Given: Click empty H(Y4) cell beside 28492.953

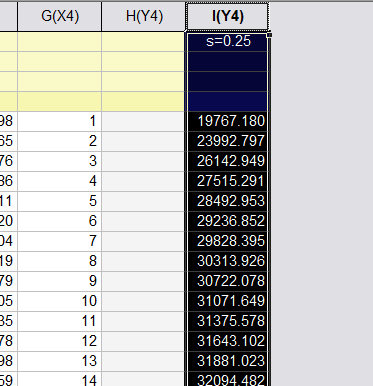Looking at the screenshot, I should pyautogui.click(x=143, y=201).
